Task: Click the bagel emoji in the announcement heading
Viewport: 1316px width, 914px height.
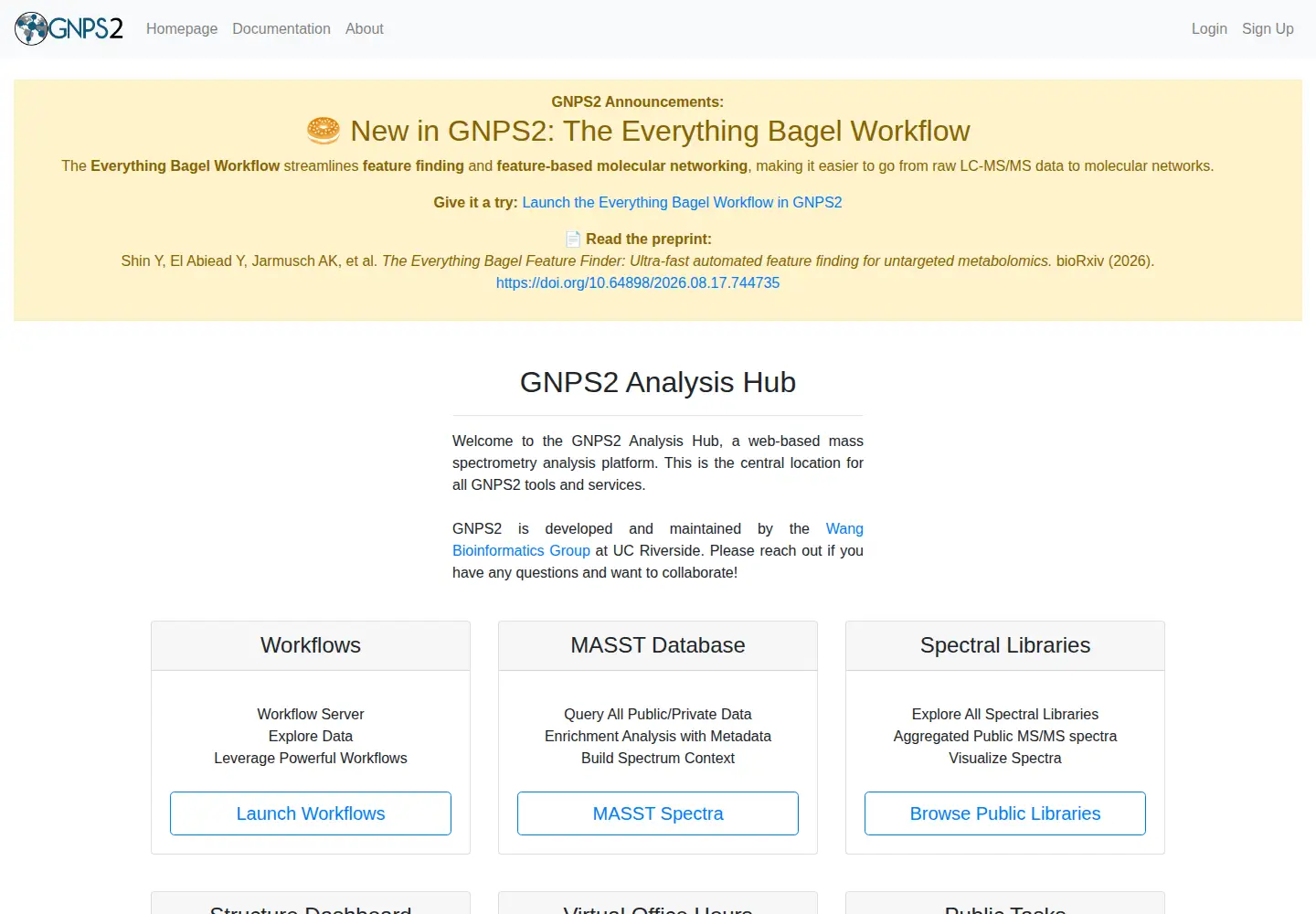Action: coord(324,131)
